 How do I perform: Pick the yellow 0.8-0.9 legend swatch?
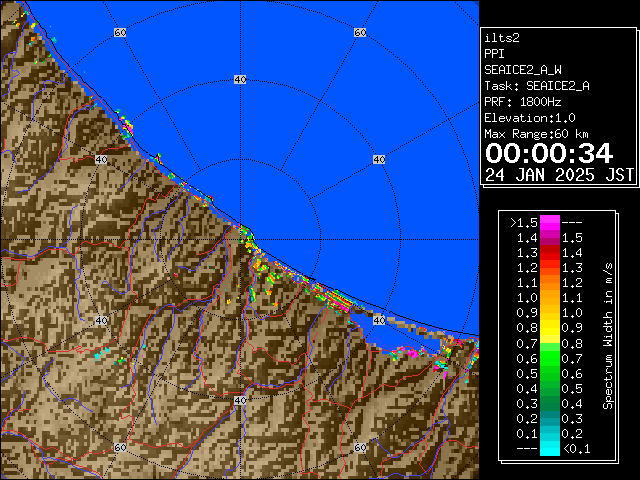pyautogui.click(x=550, y=328)
